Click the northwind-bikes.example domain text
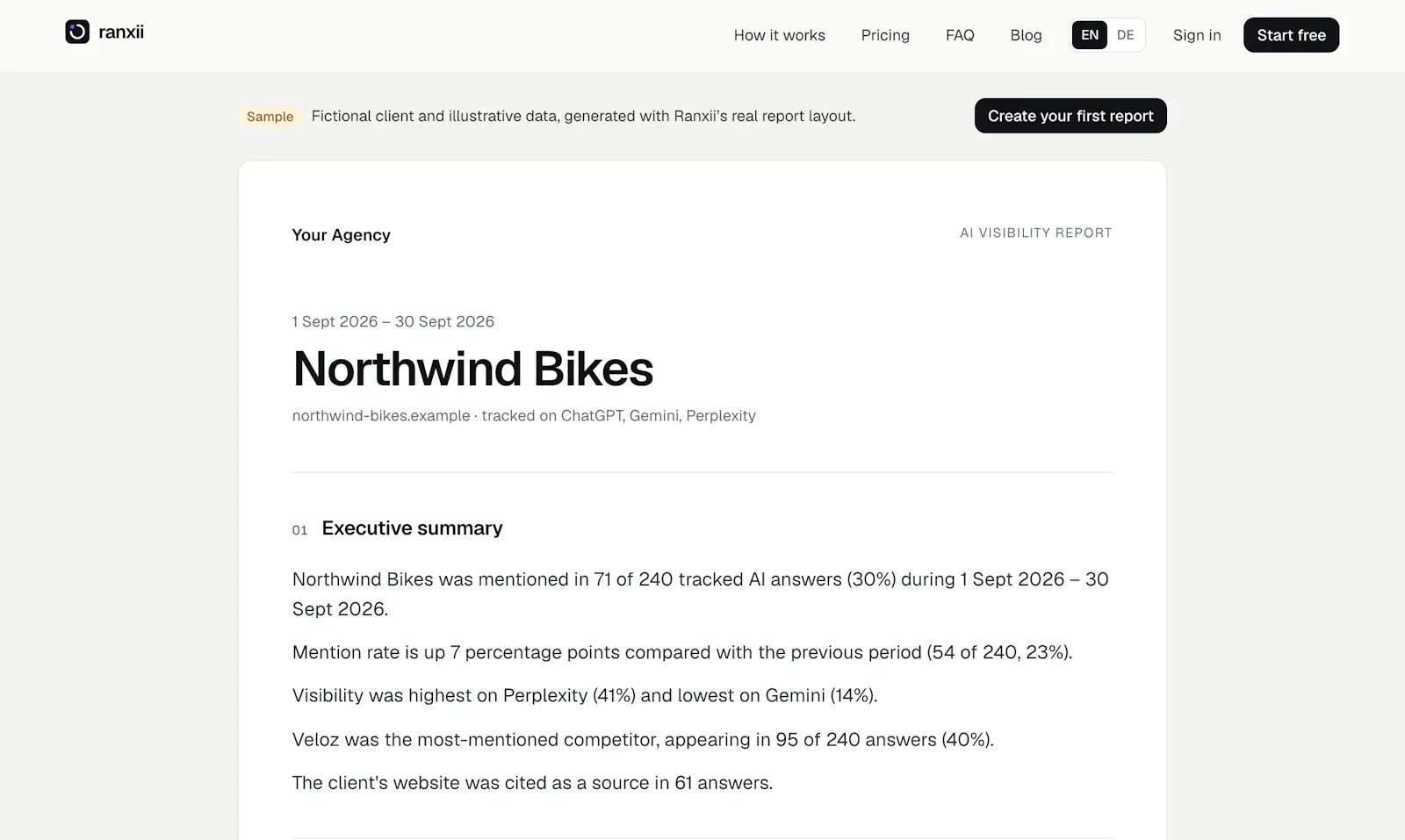This screenshot has height=840, width=1405. pos(381,415)
